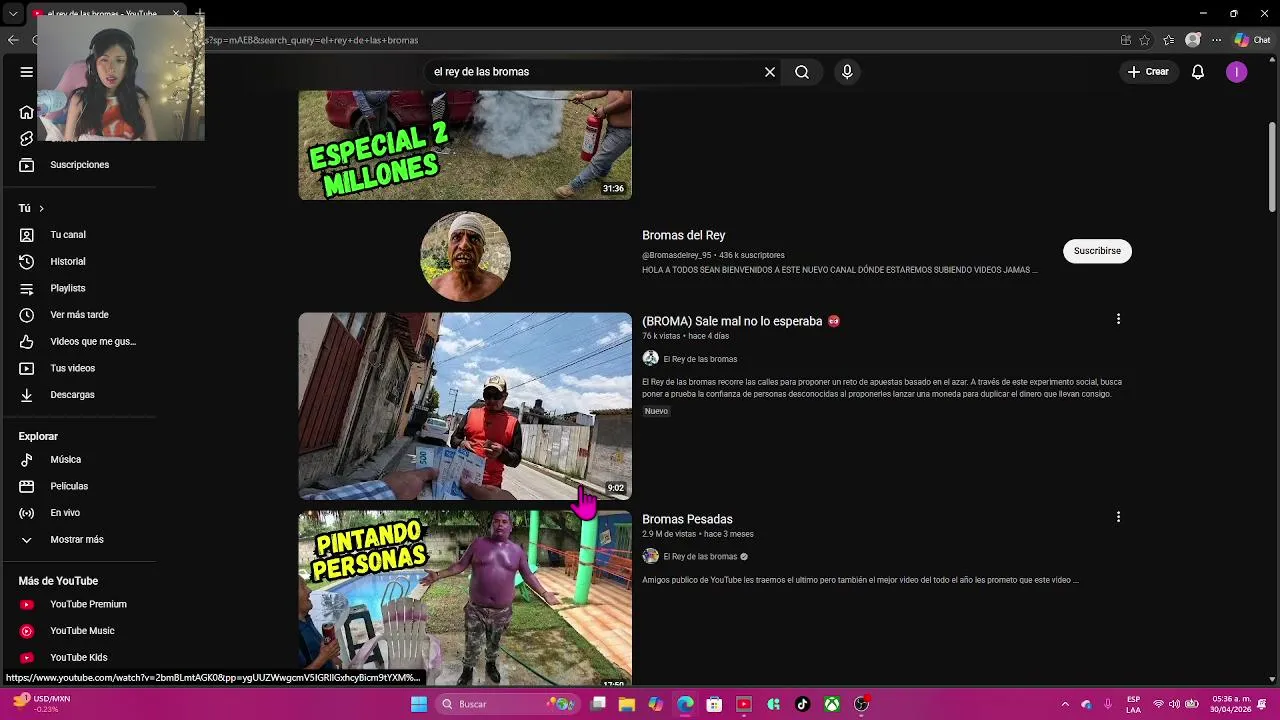This screenshot has width=1280, height=720.
Task: Open Ver más tarde list
Action: [80, 315]
